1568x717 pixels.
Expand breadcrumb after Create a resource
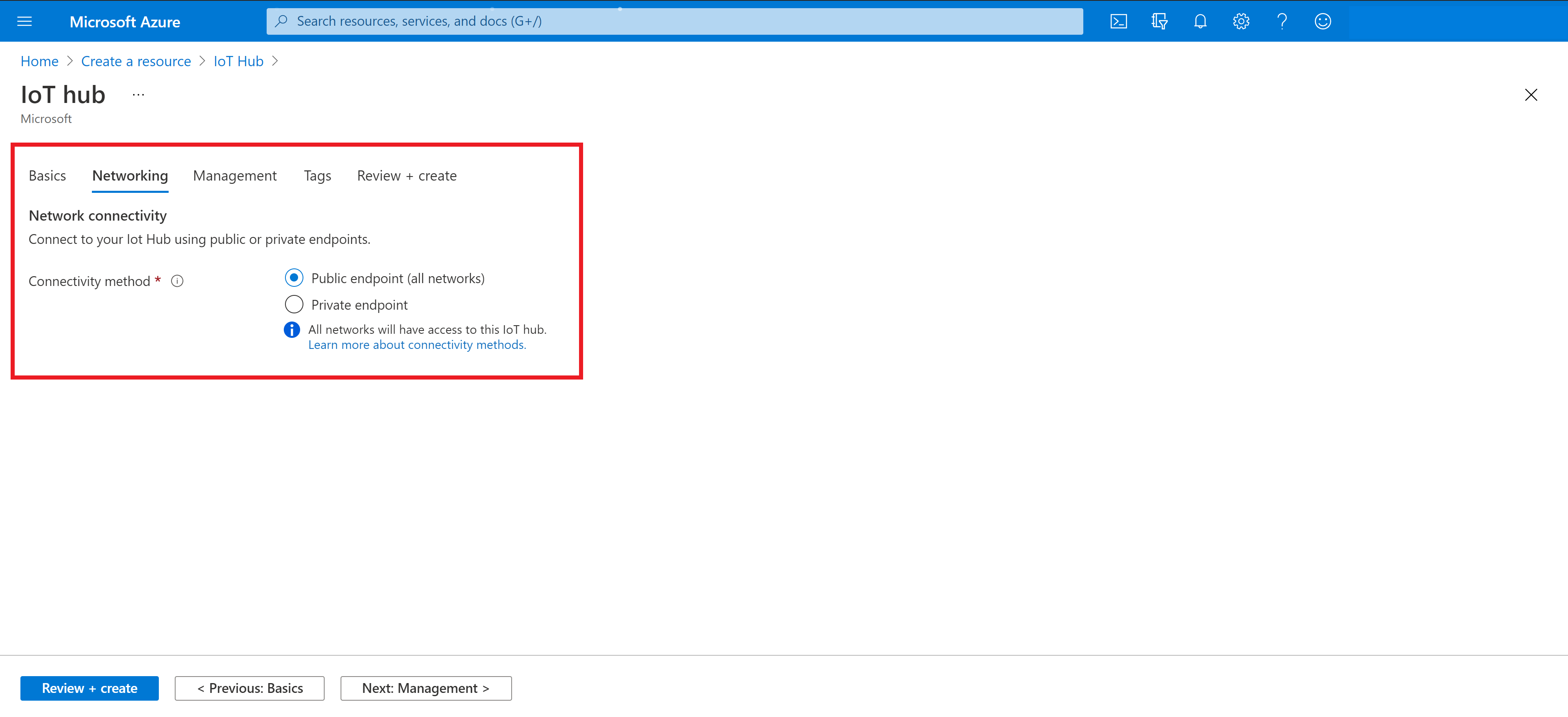pos(202,61)
